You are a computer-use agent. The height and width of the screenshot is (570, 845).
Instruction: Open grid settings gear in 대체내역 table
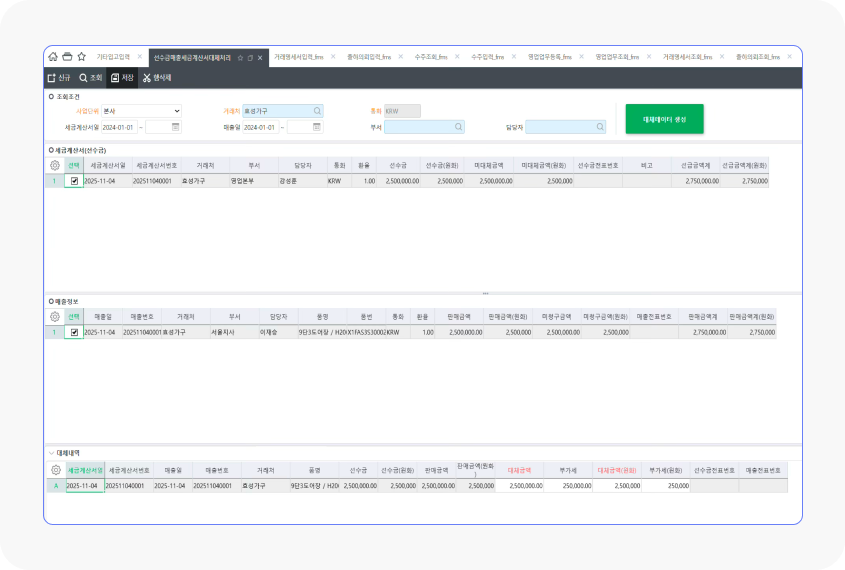(55, 470)
